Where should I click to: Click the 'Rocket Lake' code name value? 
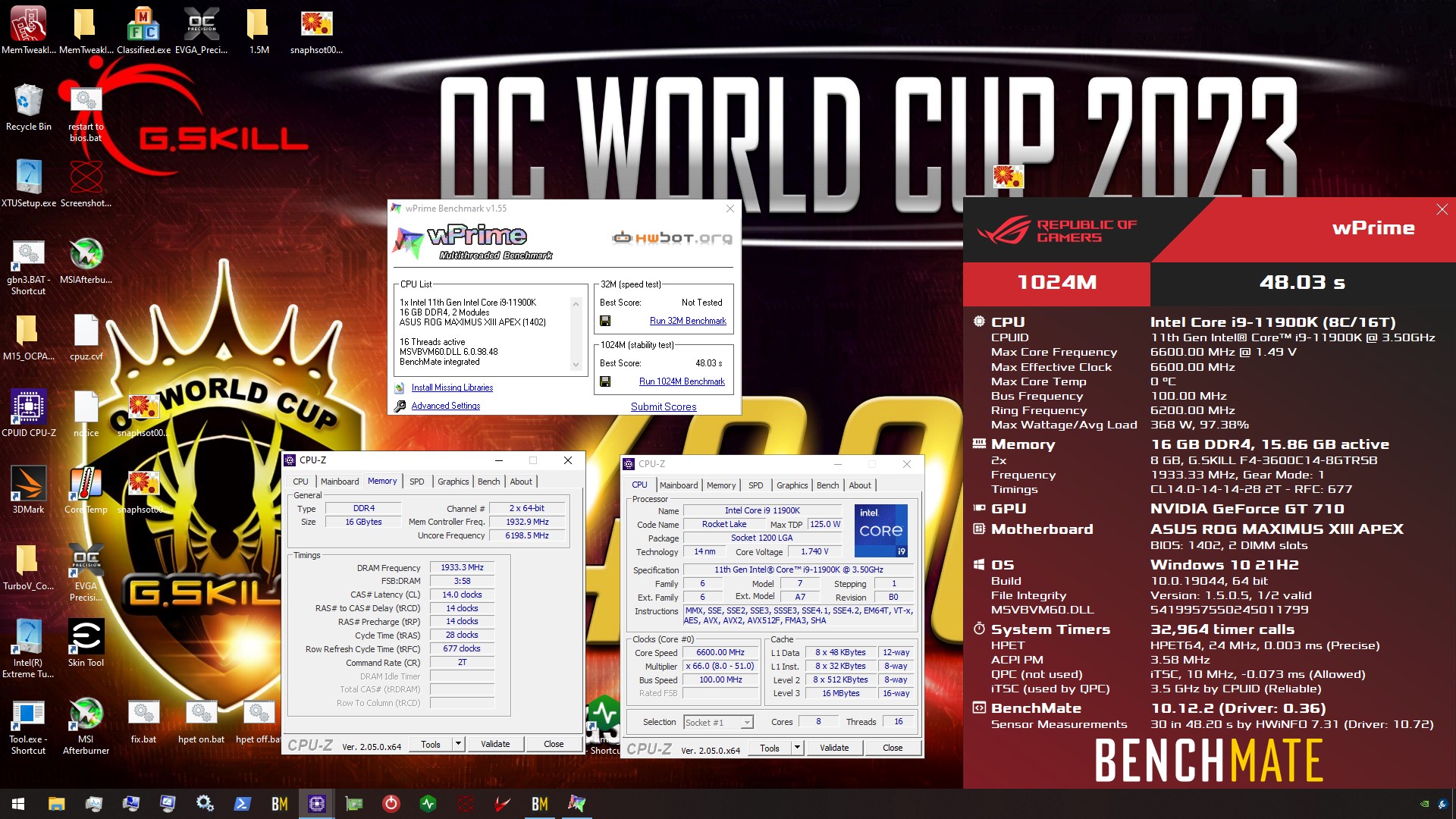pyautogui.click(x=723, y=525)
